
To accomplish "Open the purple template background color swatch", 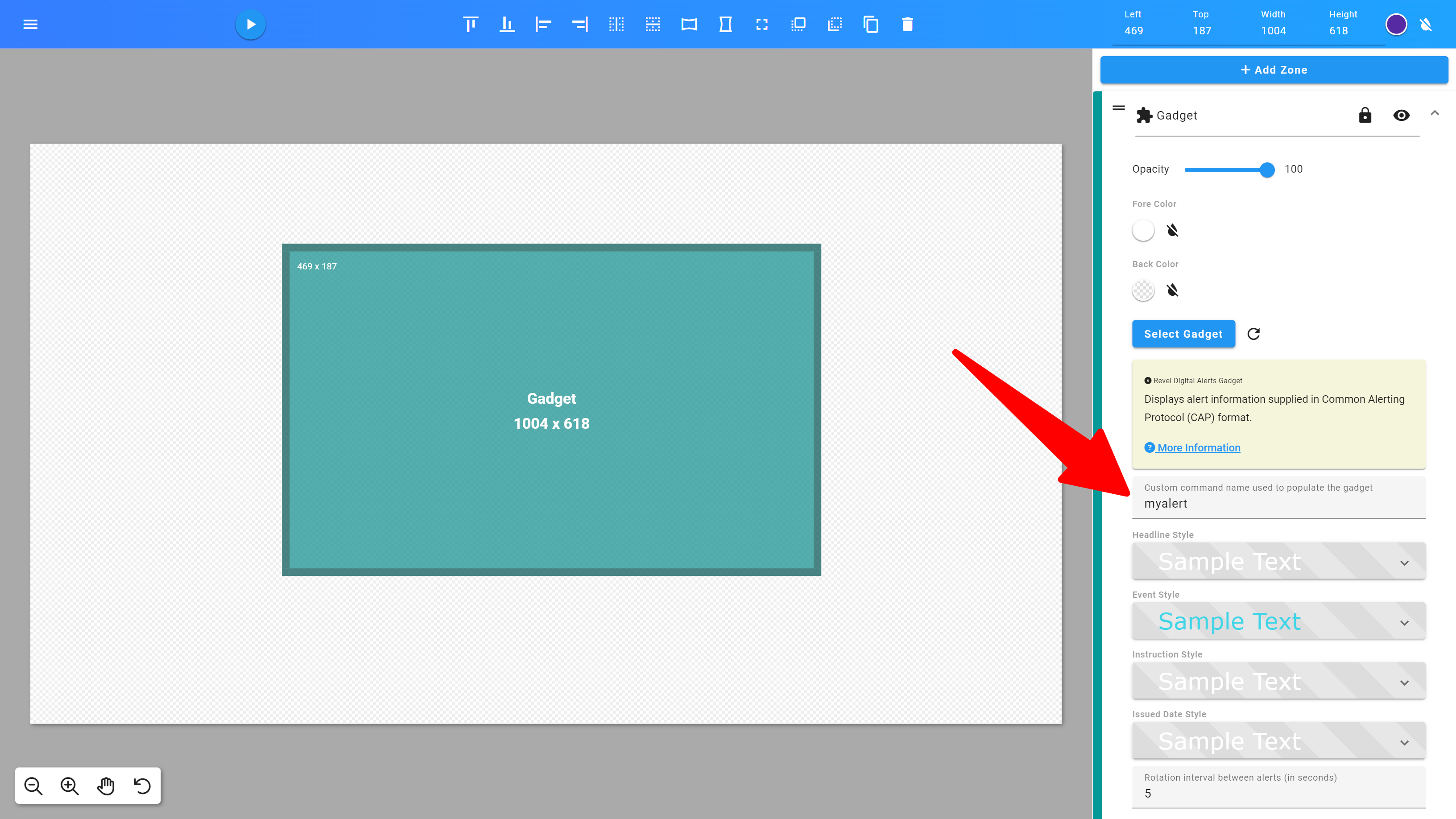I will [1396, 24].
